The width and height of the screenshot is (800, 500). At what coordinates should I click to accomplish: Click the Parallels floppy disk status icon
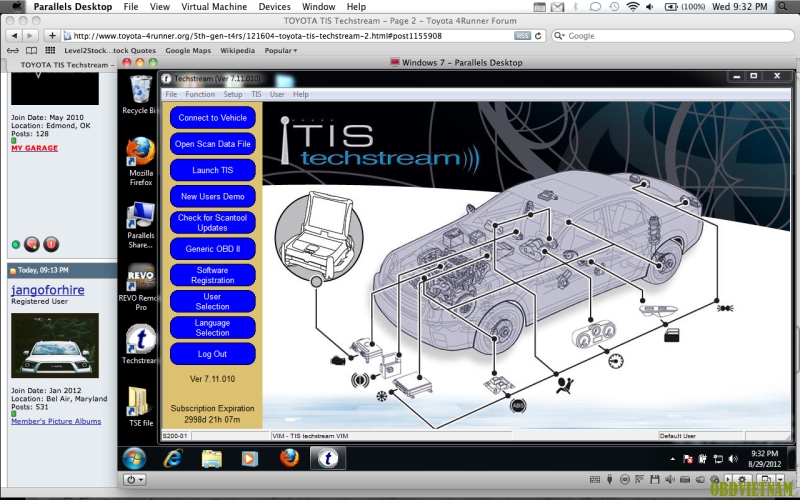[655, 480]
